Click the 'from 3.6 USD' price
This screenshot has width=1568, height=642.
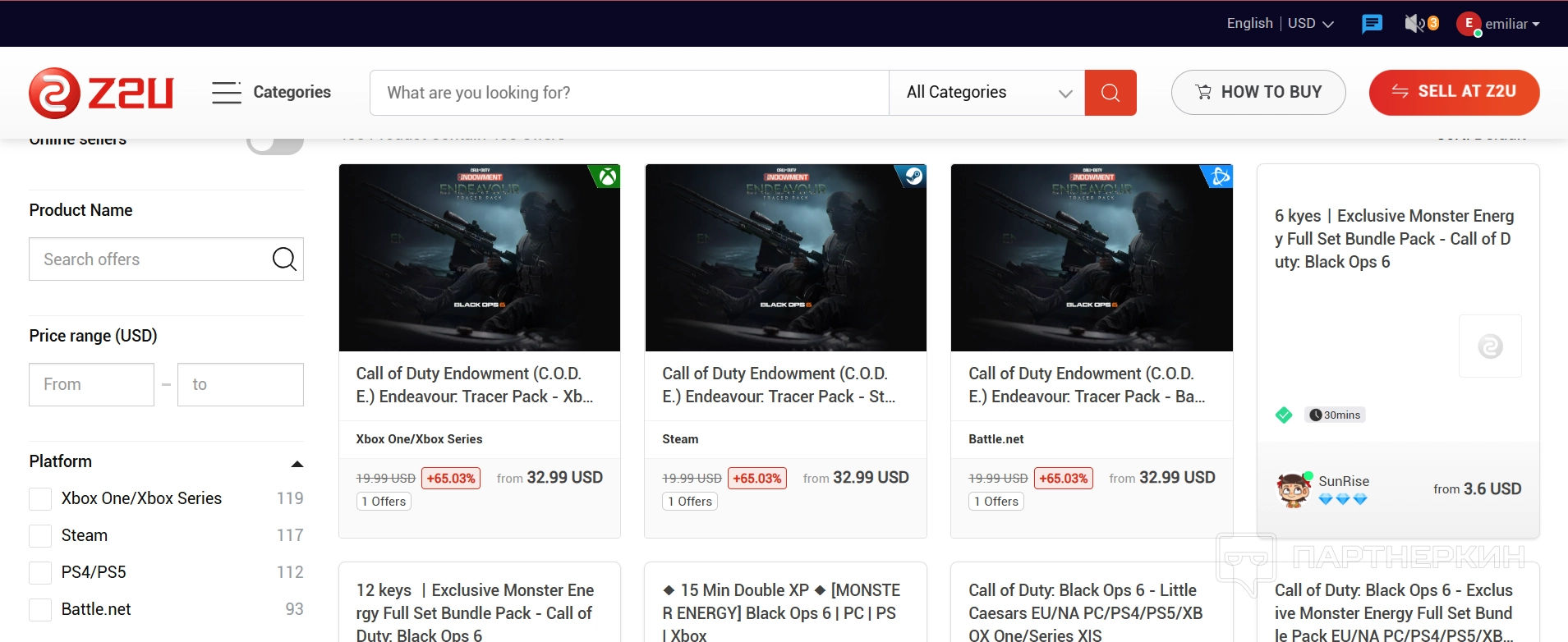pos(1478,489)
